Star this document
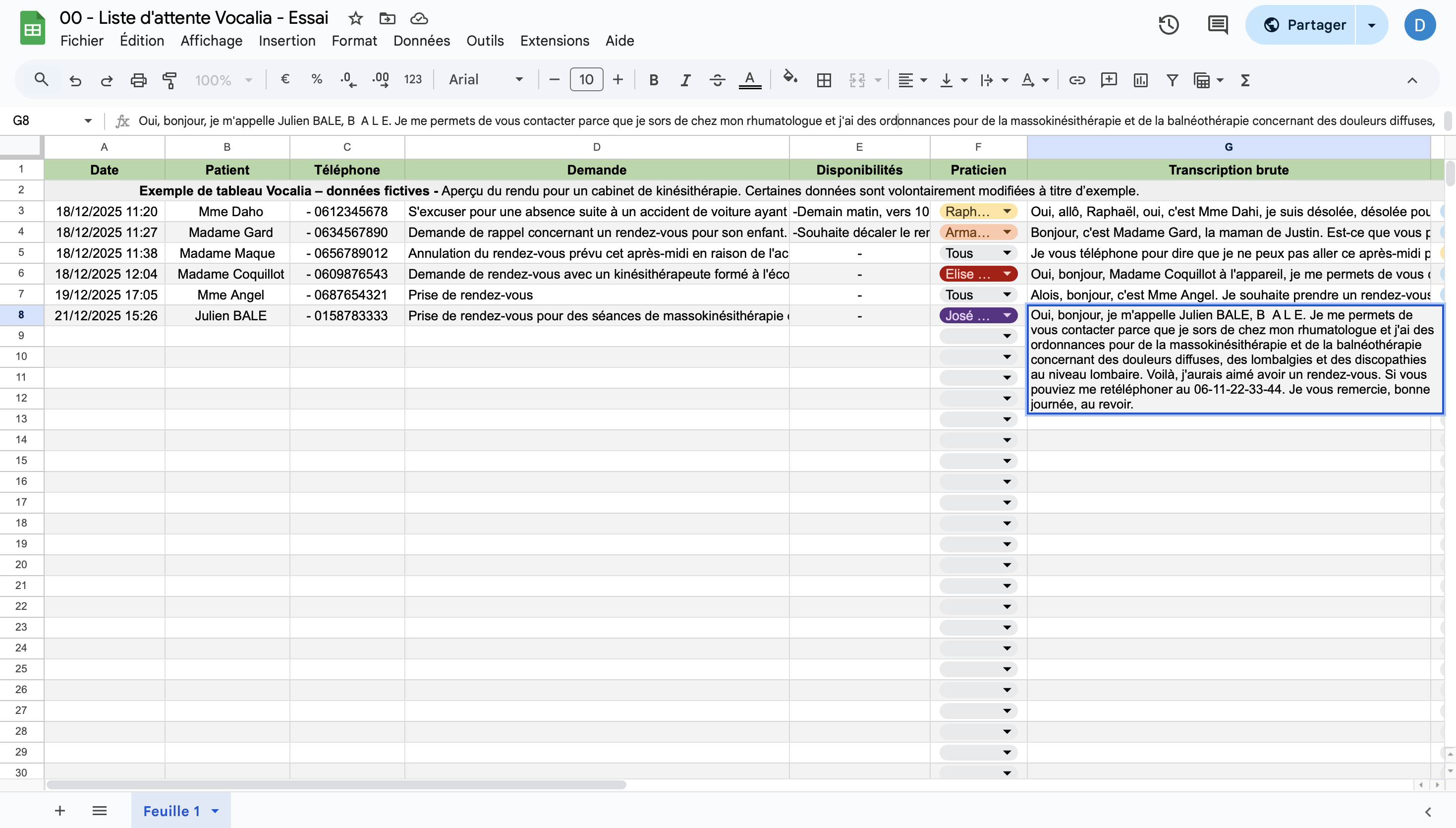 point(356,18)
